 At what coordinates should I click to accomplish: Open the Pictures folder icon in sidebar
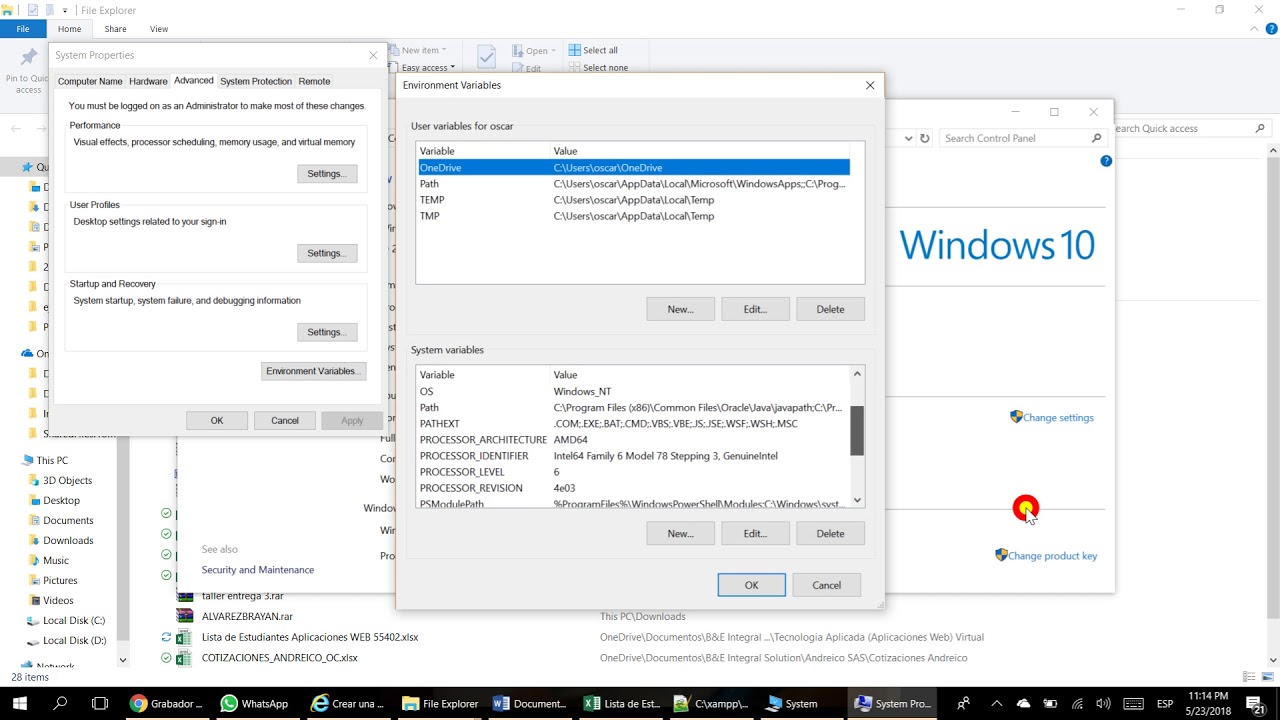pos(33,581)
